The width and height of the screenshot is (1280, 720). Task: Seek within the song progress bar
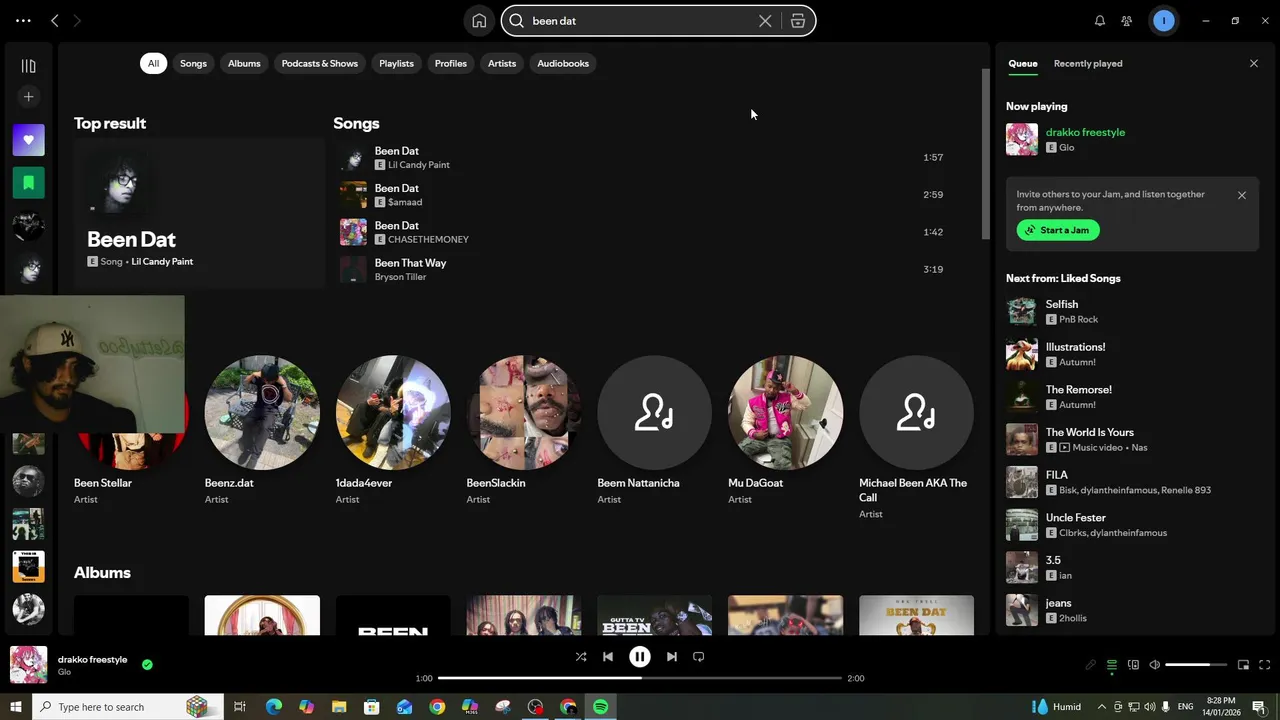pyautogui.click(x=640, y=678)
